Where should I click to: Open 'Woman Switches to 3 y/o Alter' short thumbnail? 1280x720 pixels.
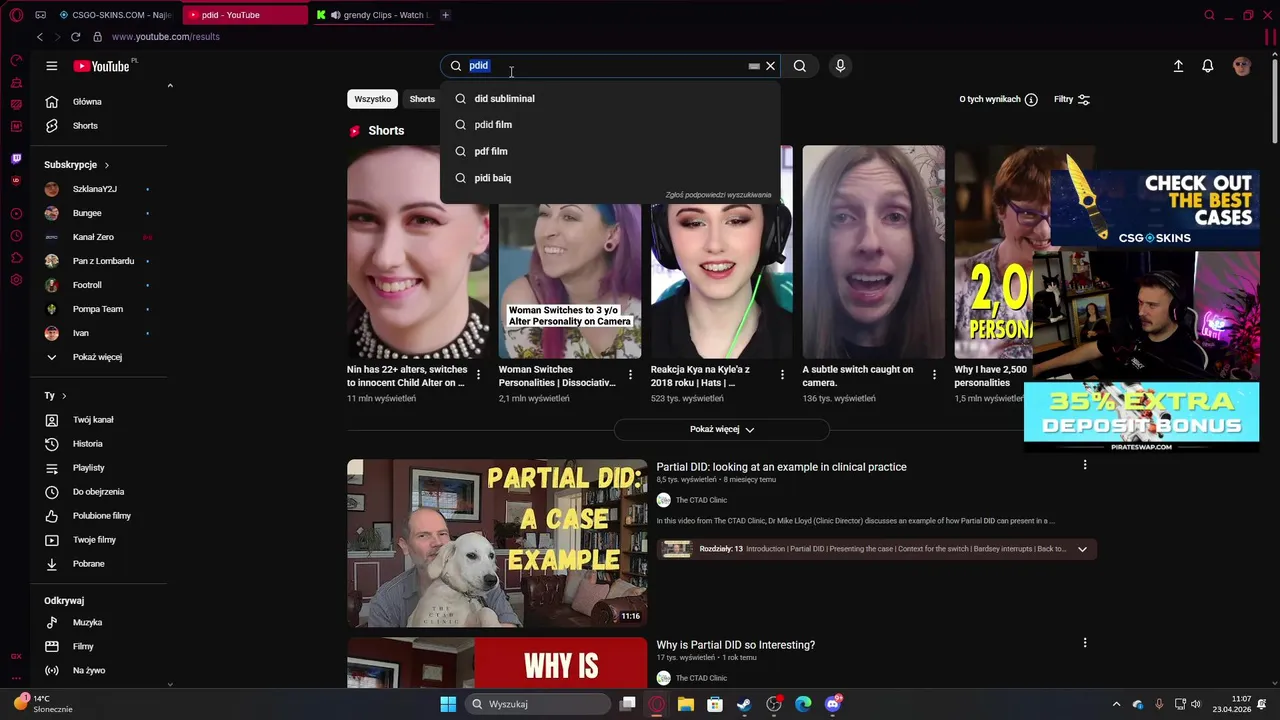click(x=570, y=252)
